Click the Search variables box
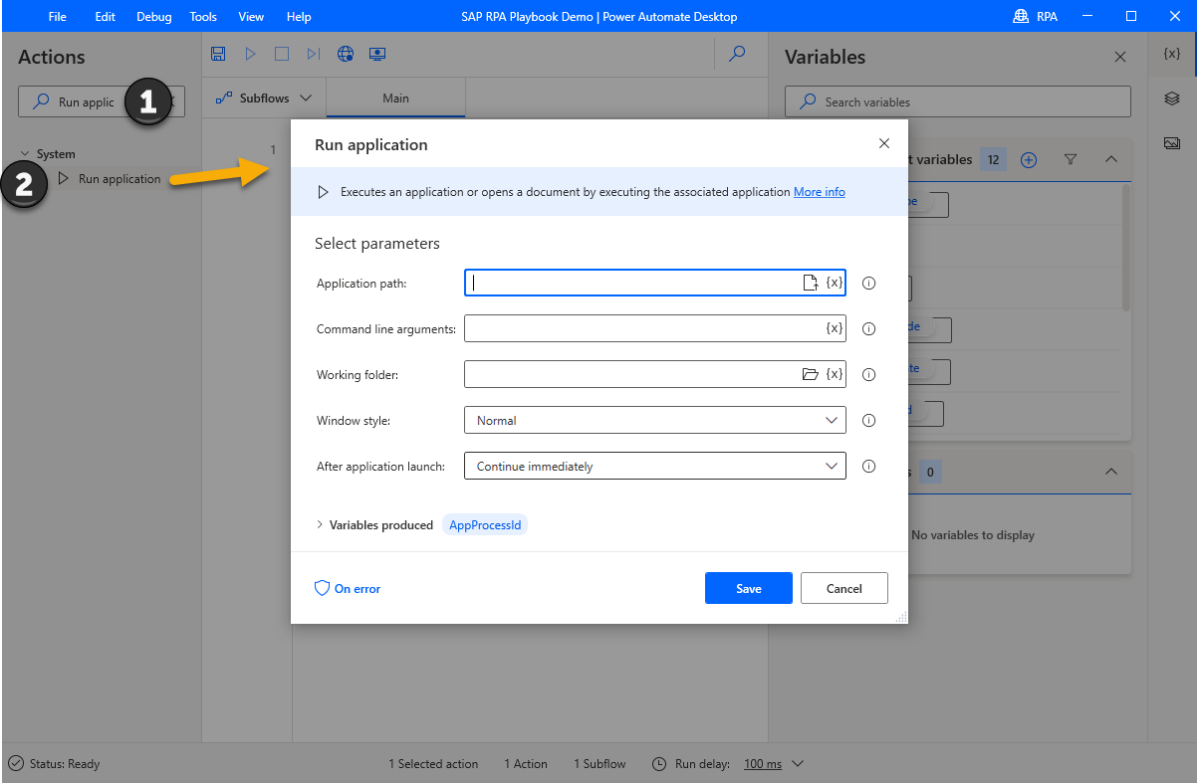 [957, 102]
